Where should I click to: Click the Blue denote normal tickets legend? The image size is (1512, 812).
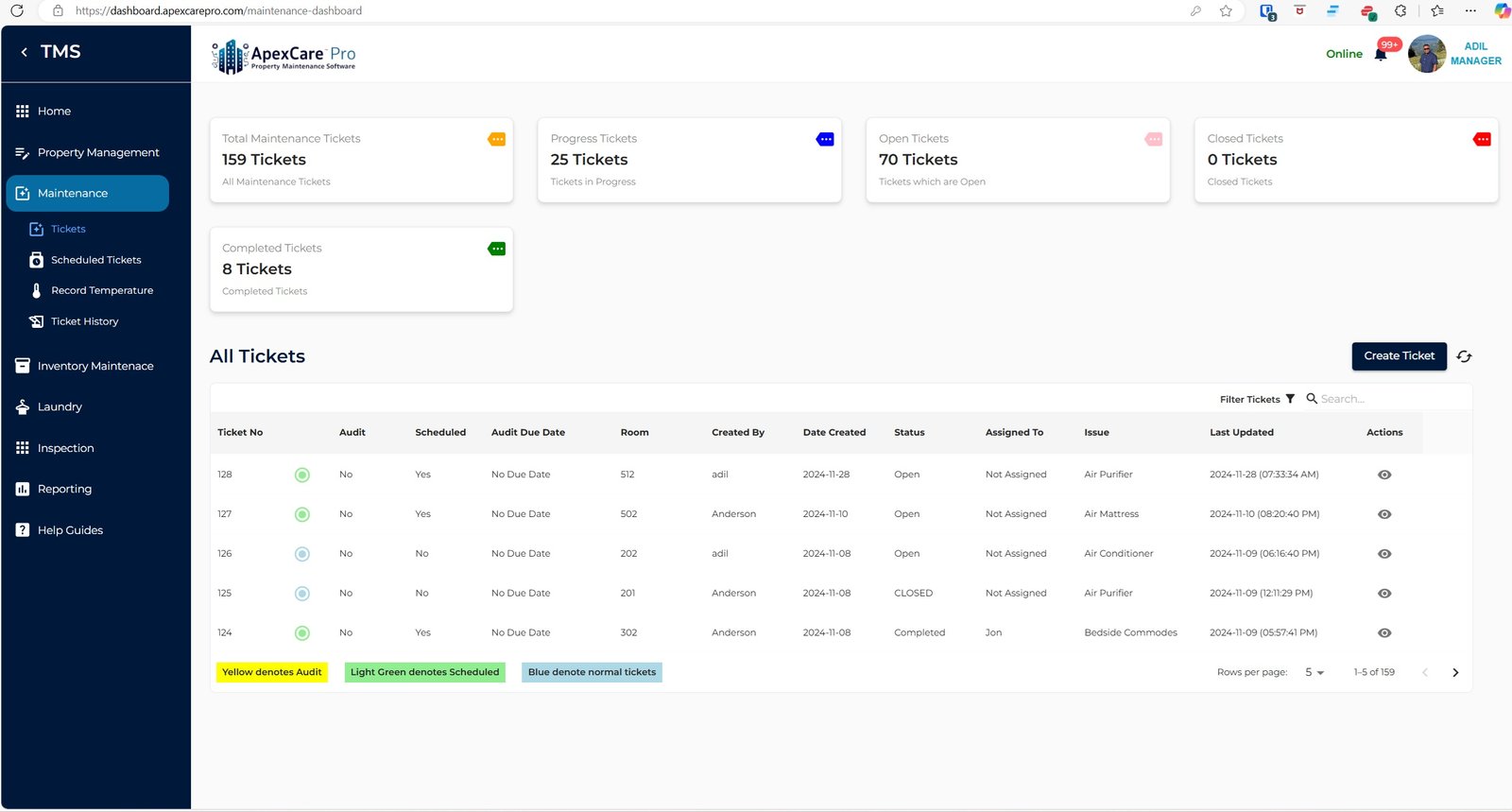pyautogui.click(x=592, y=672)
